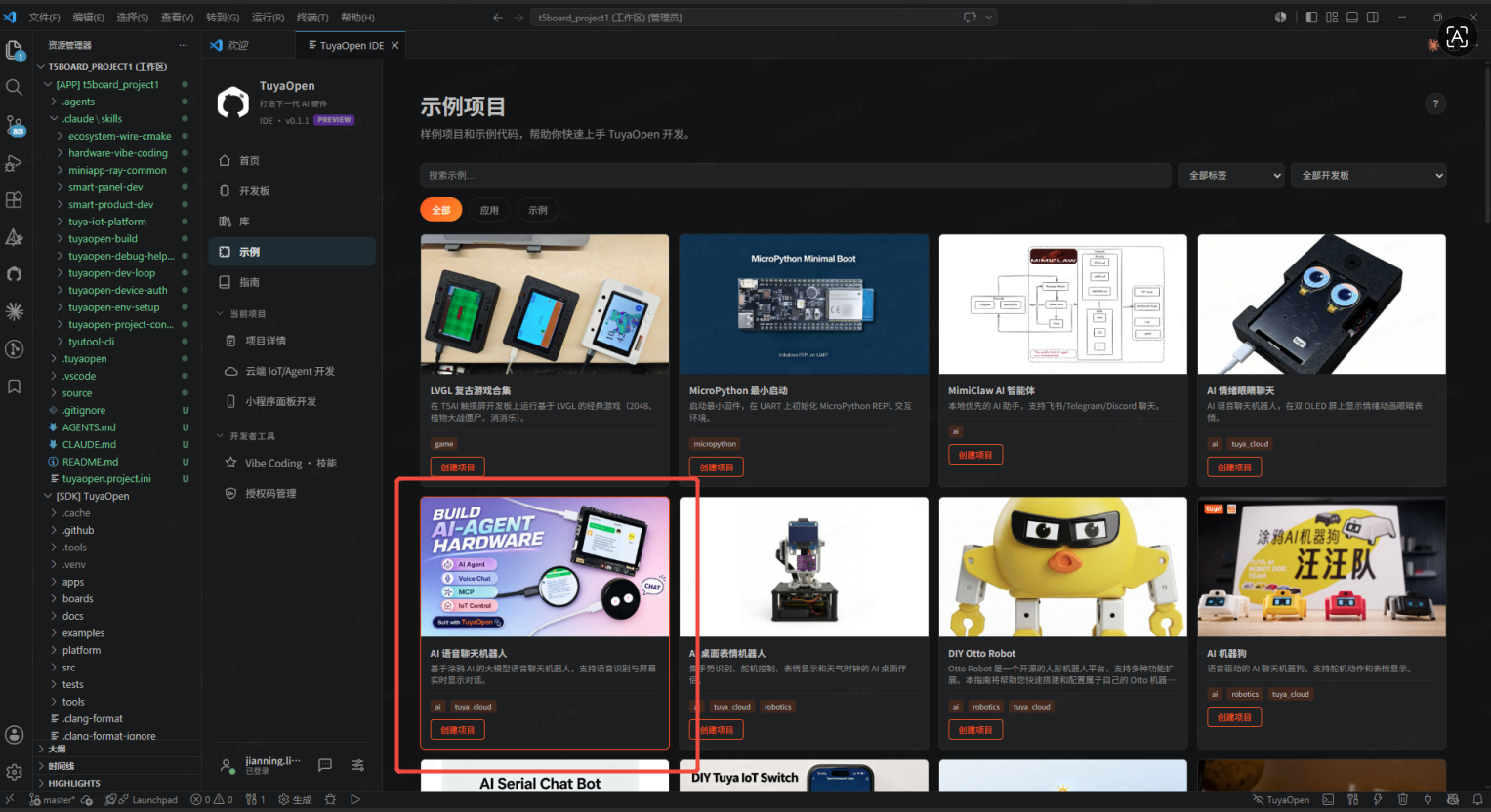Open the 终端(T) menu

pyautogui.click(x=312, y=17)
